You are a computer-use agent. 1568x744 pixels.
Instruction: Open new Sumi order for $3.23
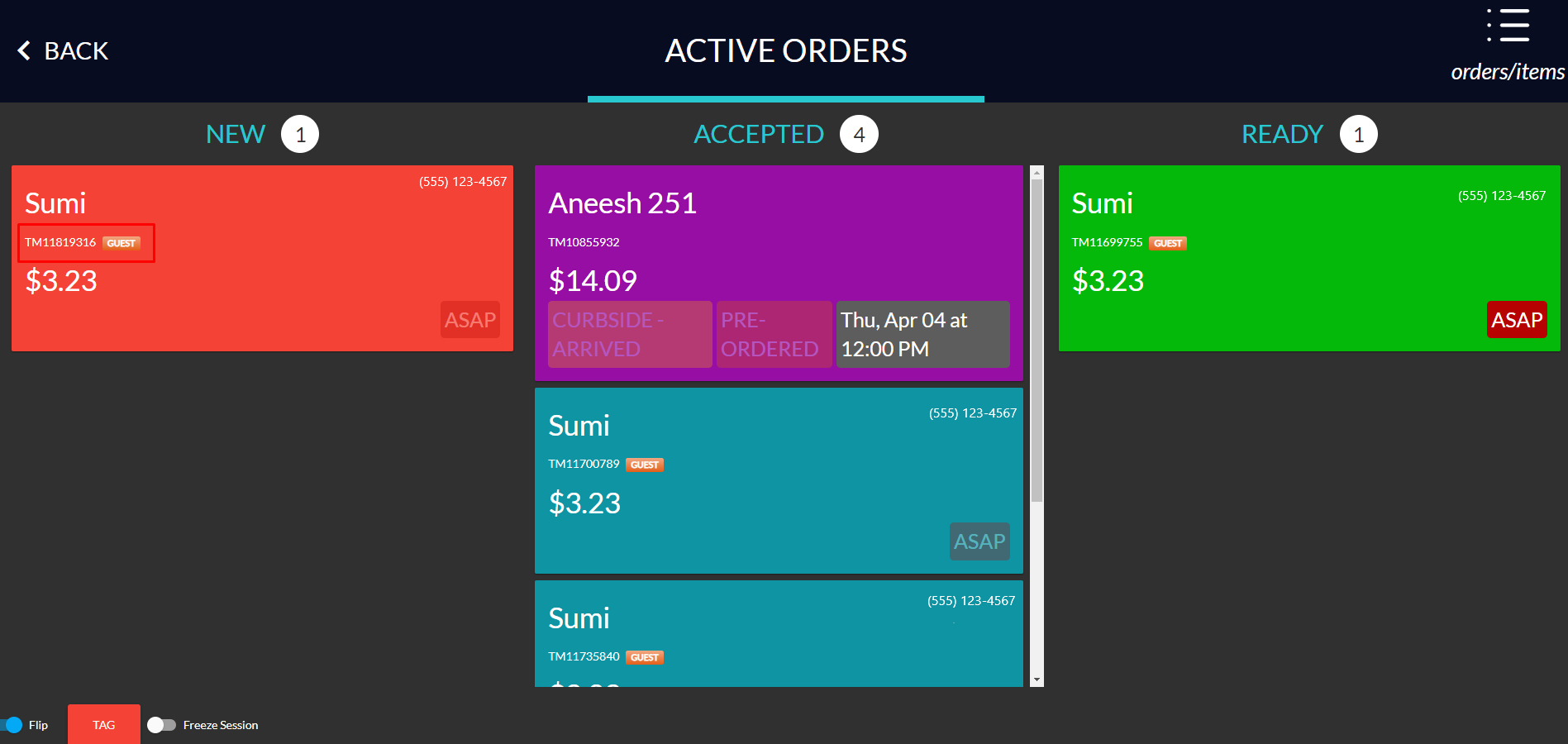pos(262,258)
